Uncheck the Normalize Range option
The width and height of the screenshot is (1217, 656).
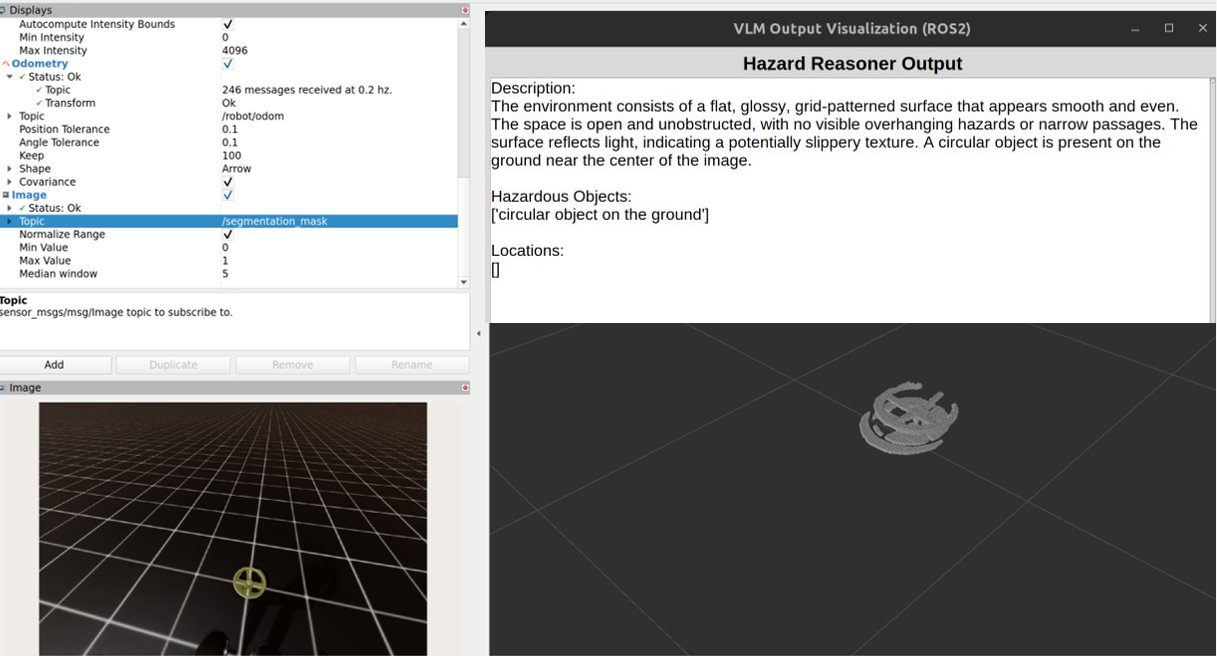(x=228, y=234)
